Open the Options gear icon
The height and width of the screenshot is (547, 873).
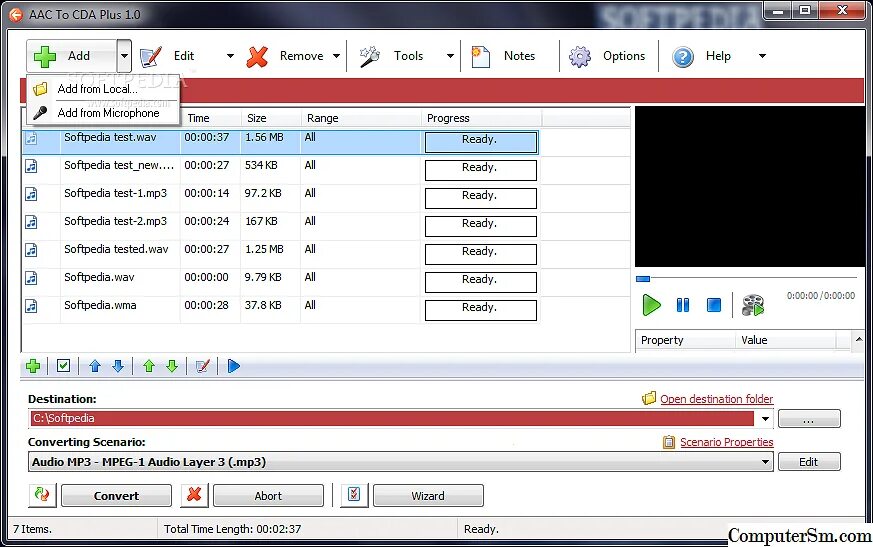tap(580, 56)
